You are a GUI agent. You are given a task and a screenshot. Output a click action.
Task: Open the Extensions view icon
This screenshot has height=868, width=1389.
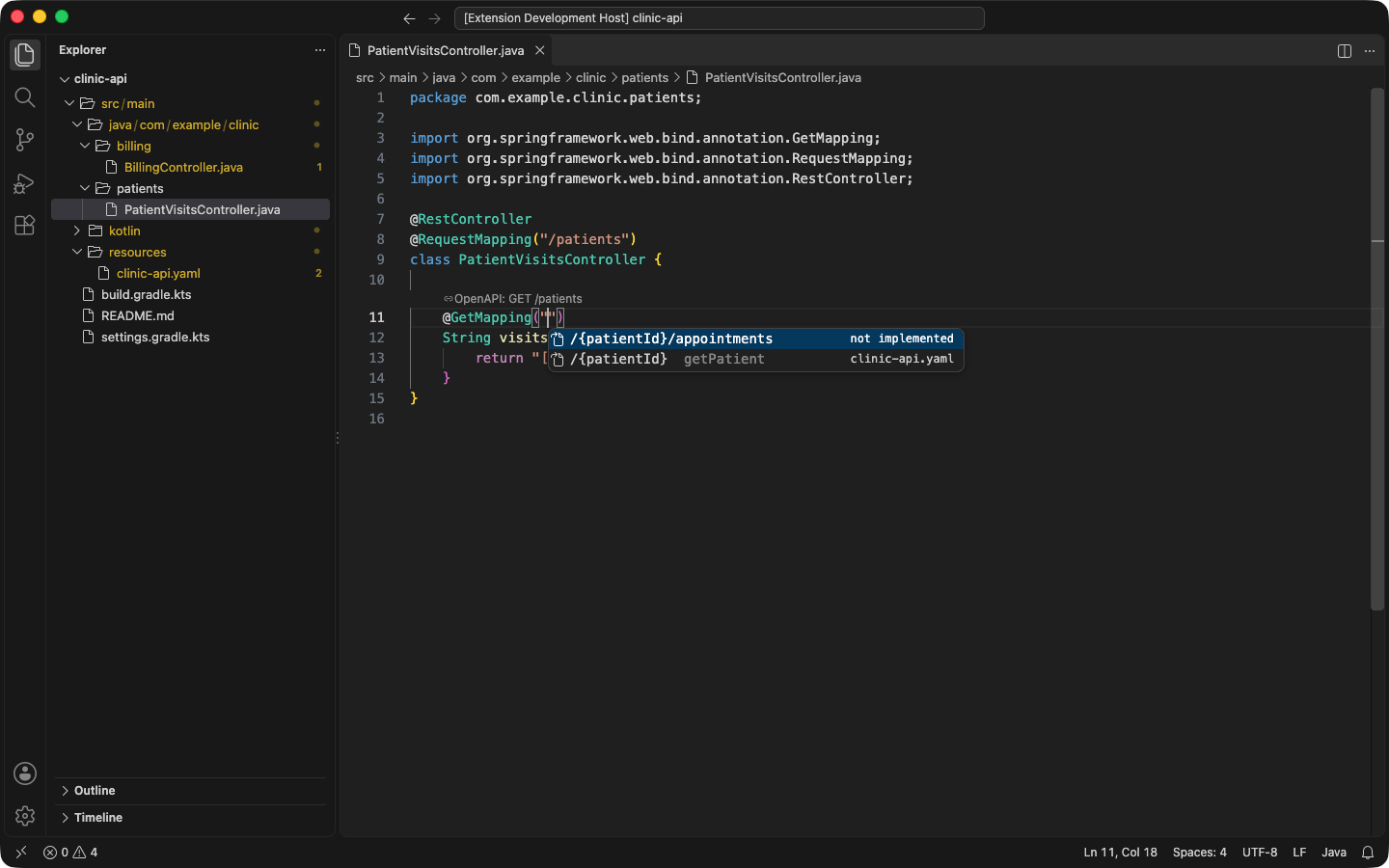[25, 225]
